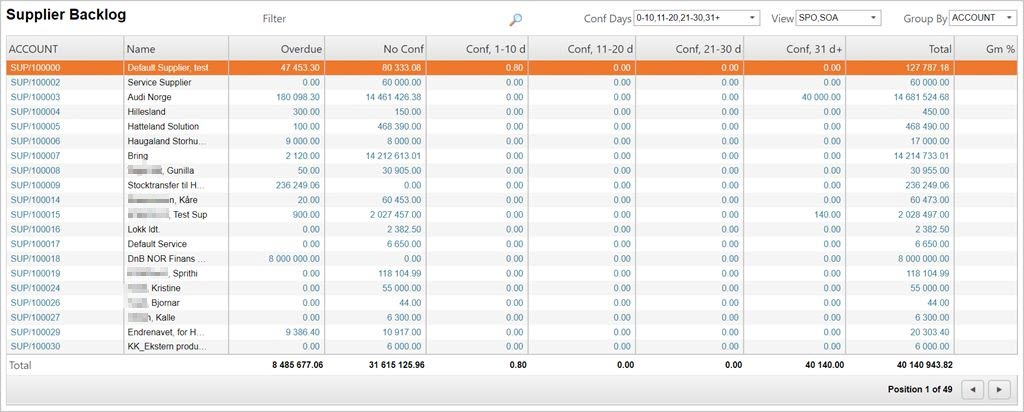Open account SUP/100030 link
The width and height of the screenshot is (1024, 412).
[35, 346]
